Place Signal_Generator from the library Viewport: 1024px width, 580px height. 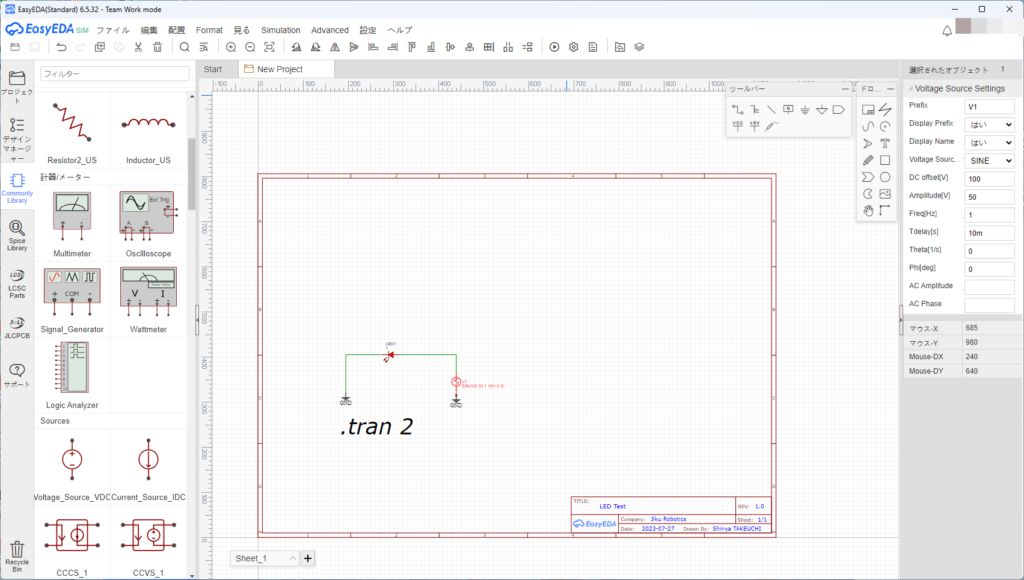72,300
